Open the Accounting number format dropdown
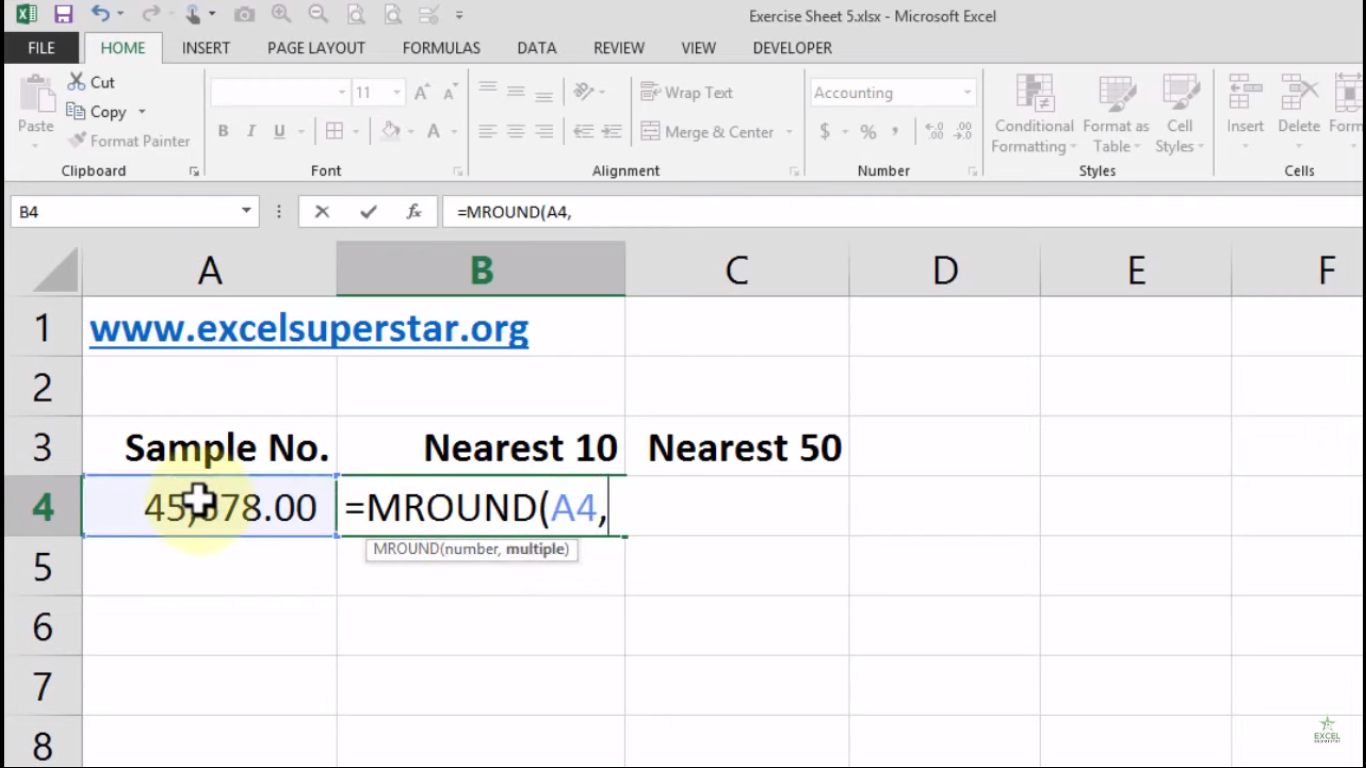Image resolution: width=1366 pixels, height=768 pixels. [x=967, y=92]
